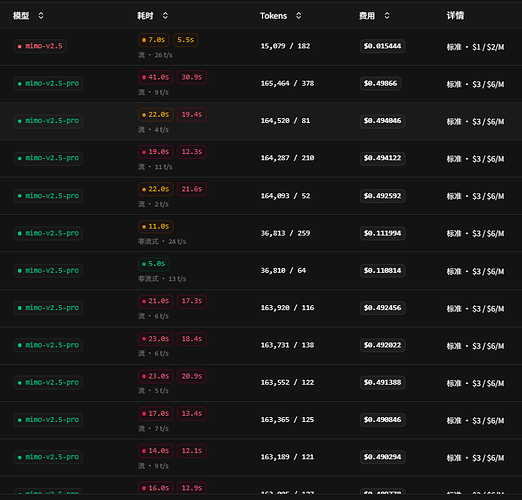This screenshot has height=500, width=522.
Task: Select the token count 163,920 / 116
Action: (287, 308)
